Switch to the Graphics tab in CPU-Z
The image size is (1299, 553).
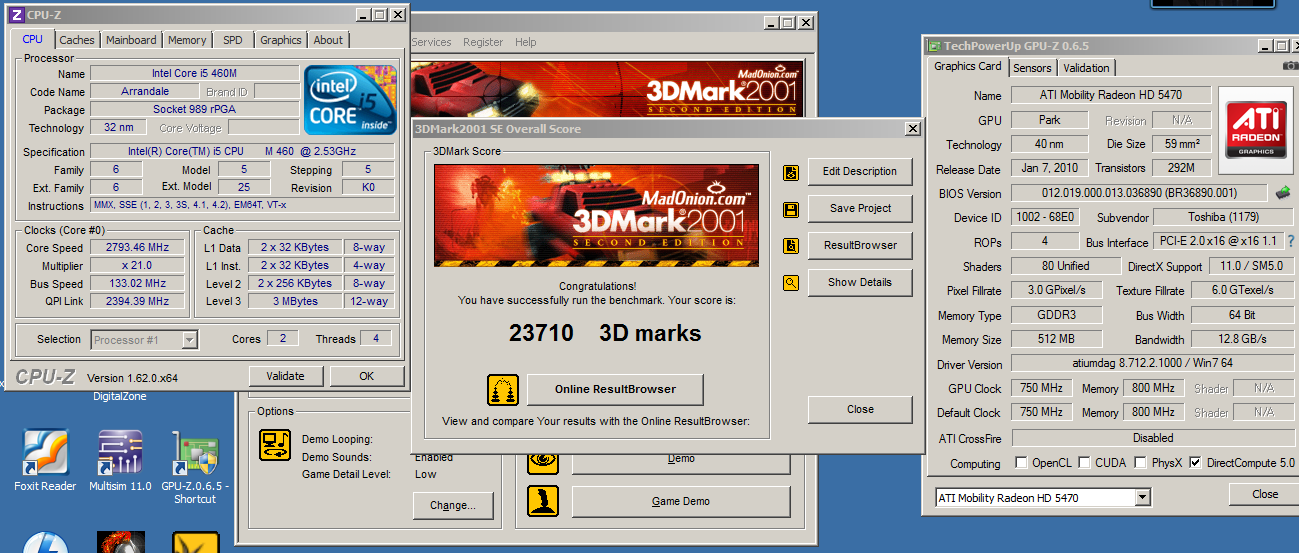coord(281,40)
